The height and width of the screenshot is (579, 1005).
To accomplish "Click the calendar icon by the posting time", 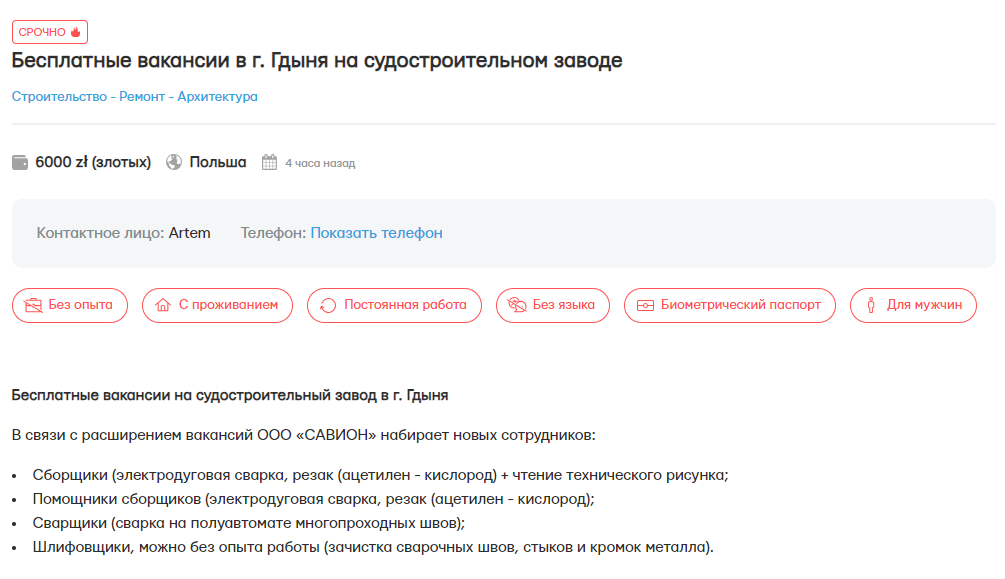I will pyautogui.click(x=269, y=162).
